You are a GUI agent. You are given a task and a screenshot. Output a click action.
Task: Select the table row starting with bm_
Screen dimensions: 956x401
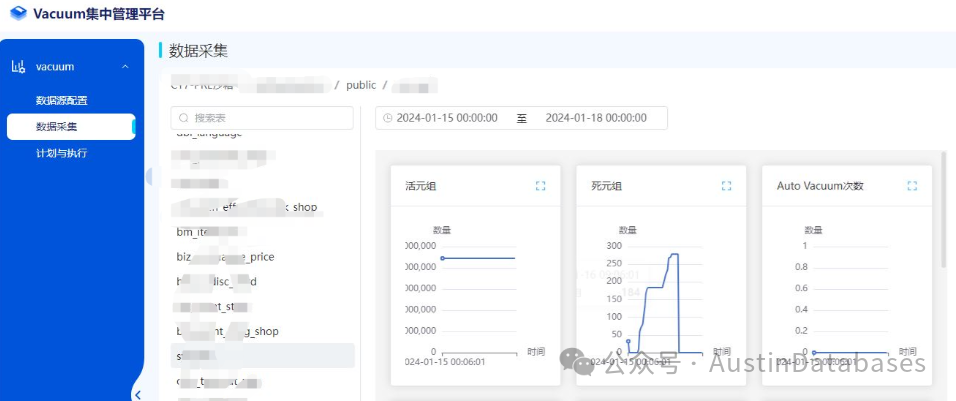coord(262,232)
